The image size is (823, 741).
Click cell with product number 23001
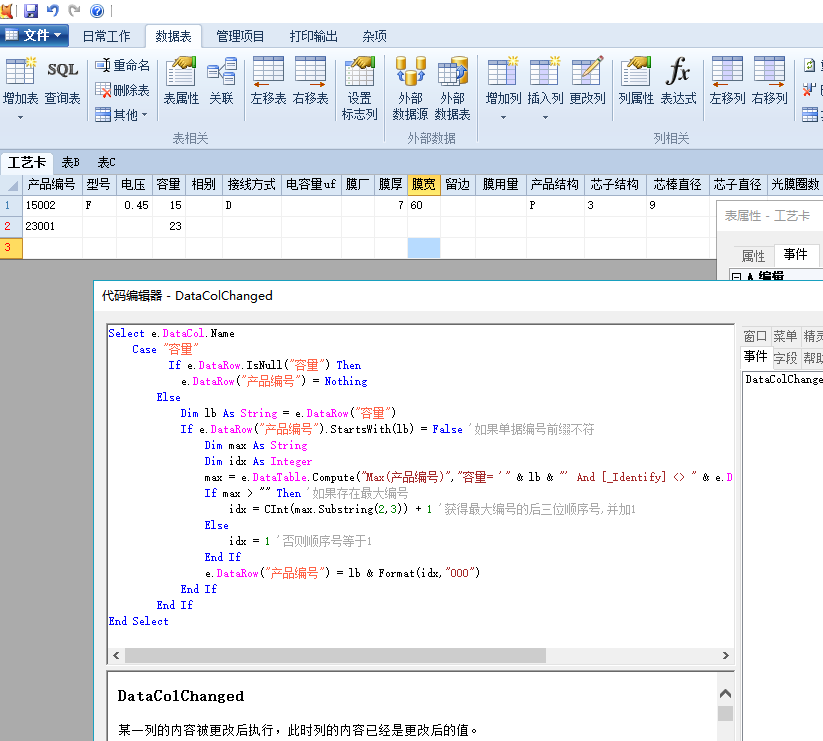(x=52, y=226)
